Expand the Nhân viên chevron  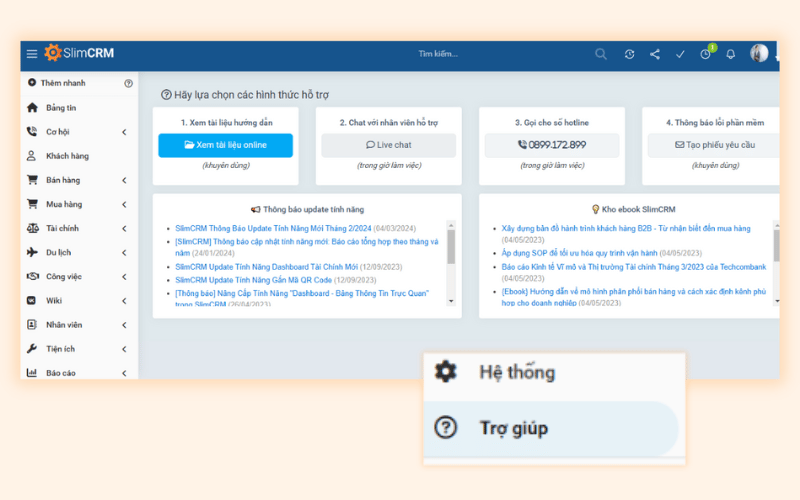pos(124,325)
